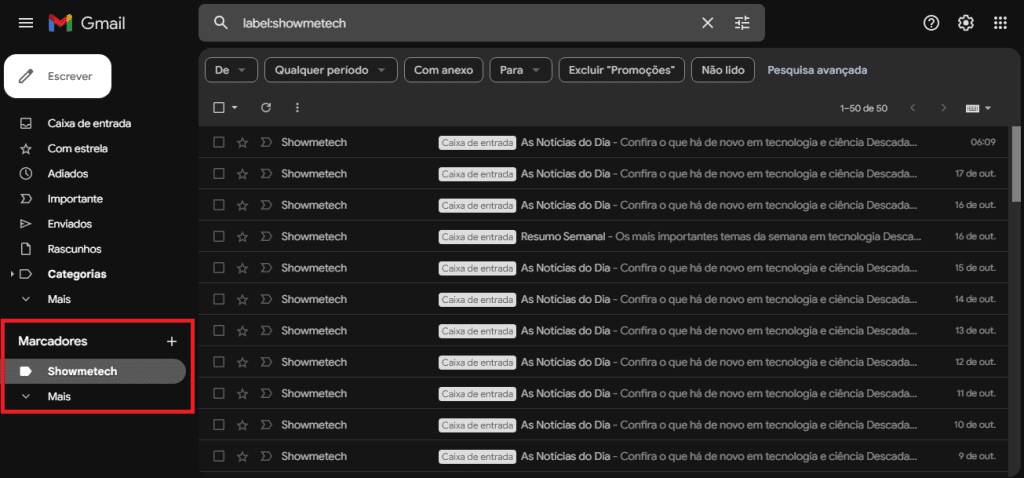1024x478 pixels.
Task: Open Settings gear icon
Action: (965, 24)
